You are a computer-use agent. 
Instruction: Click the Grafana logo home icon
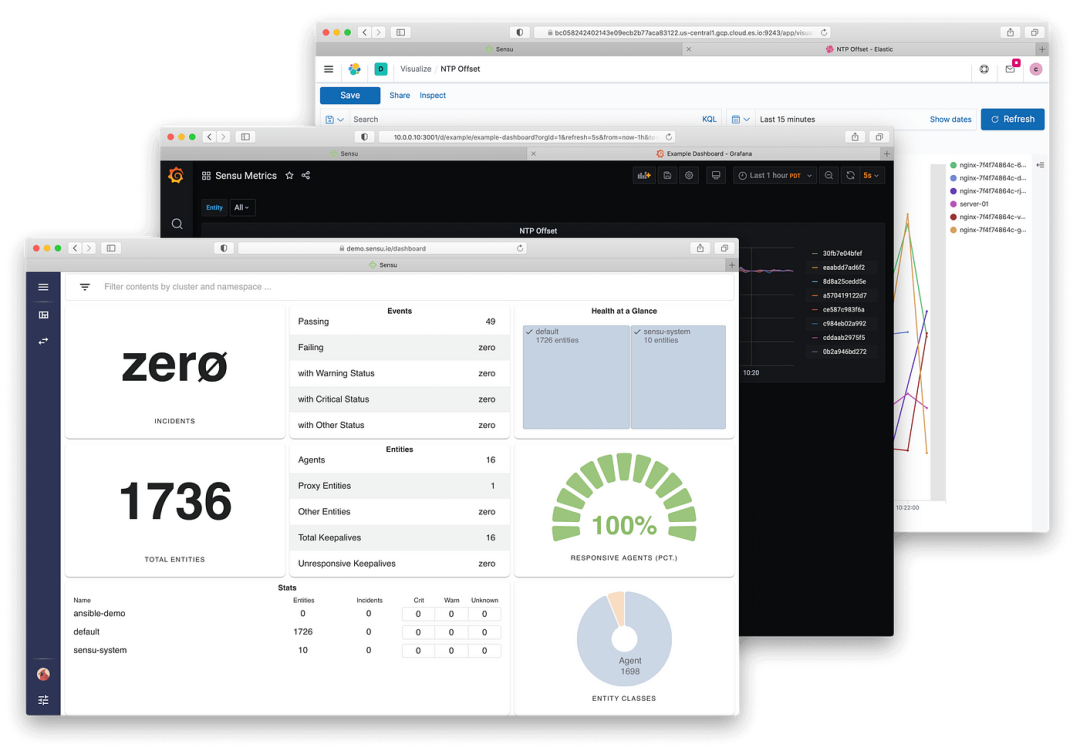176,176
